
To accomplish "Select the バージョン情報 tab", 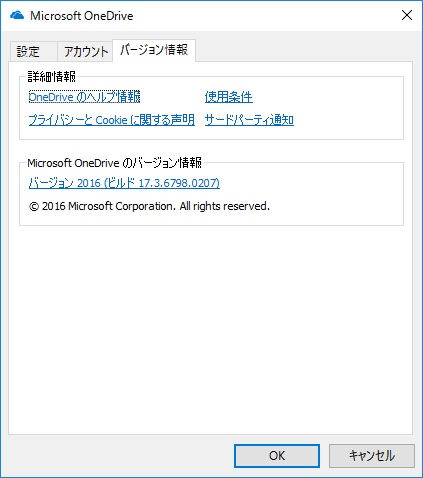I will (x=154, y=50).
